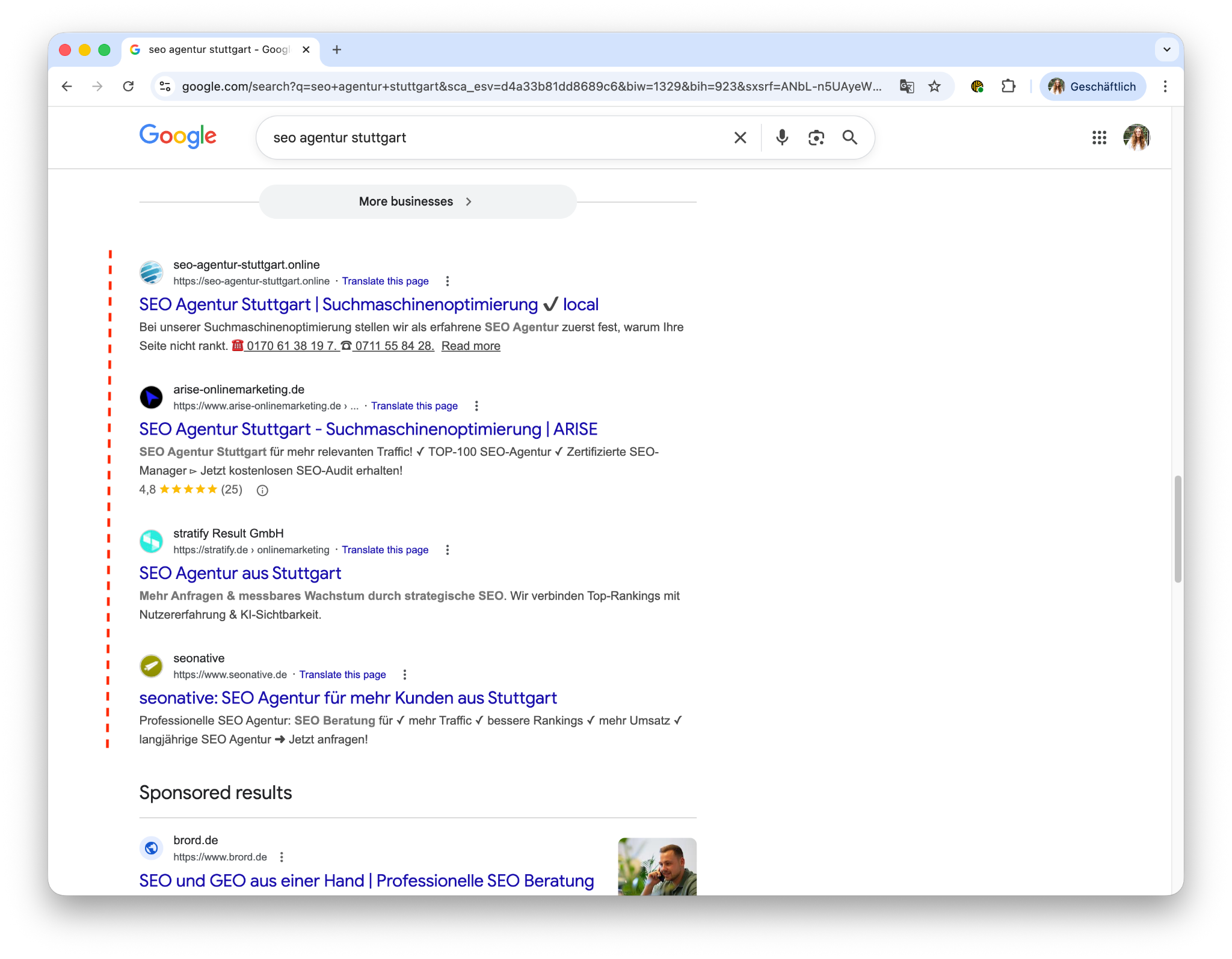
Task: Click the magnifier search icon
Action: pos(849,138)
